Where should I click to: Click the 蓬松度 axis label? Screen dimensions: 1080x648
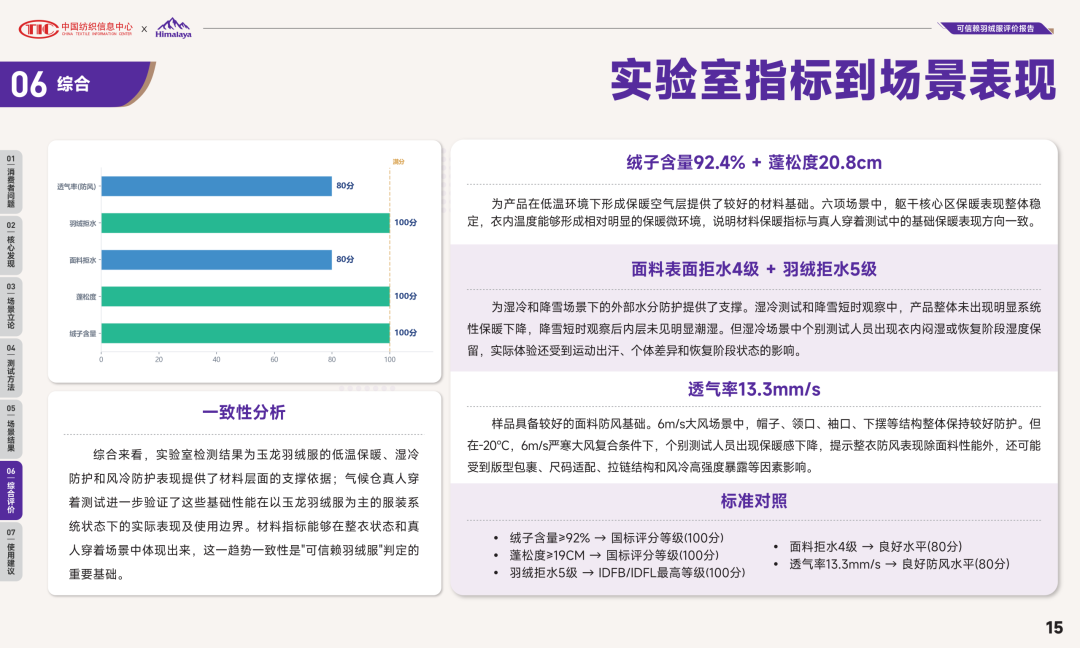coord(86,297)
